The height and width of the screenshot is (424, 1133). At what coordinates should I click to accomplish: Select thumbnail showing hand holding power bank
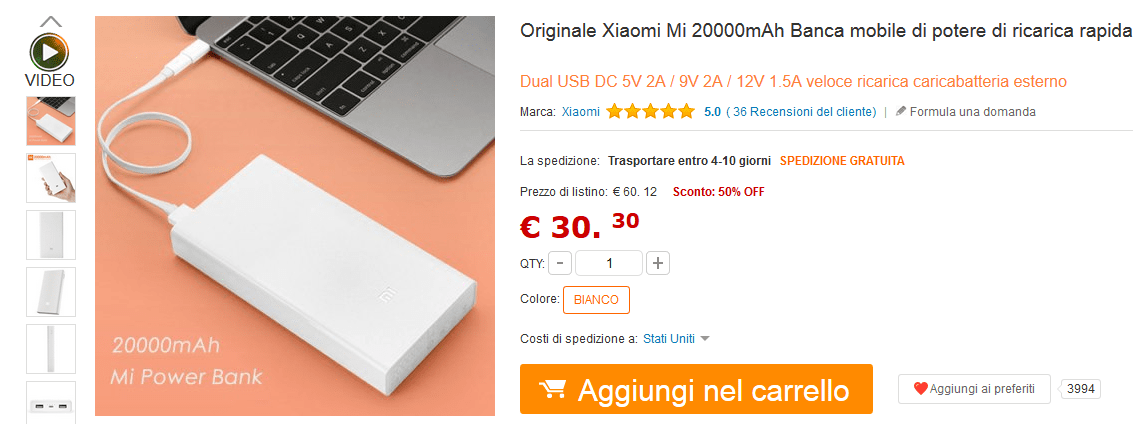[x=51, y=178]
